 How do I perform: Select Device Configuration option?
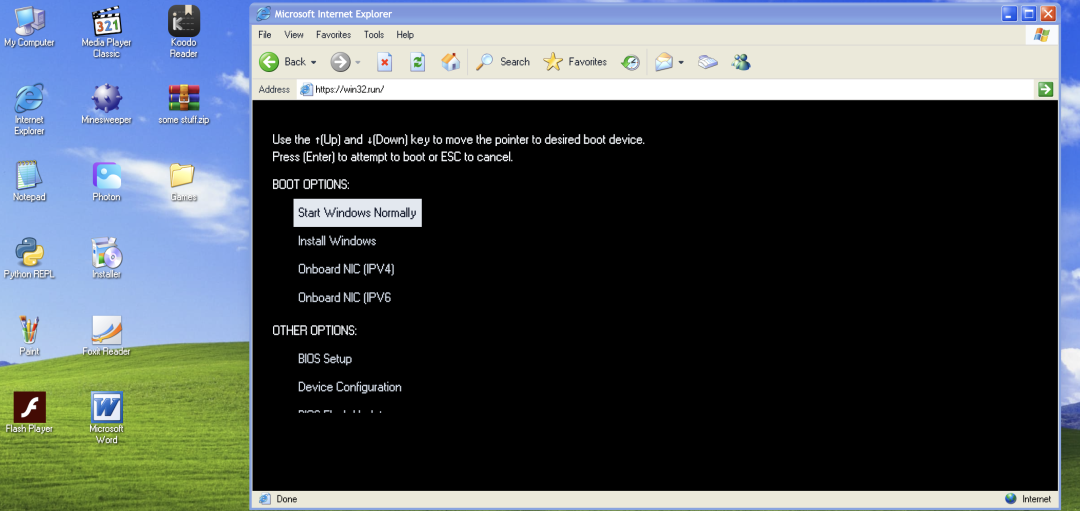(350, 387)
